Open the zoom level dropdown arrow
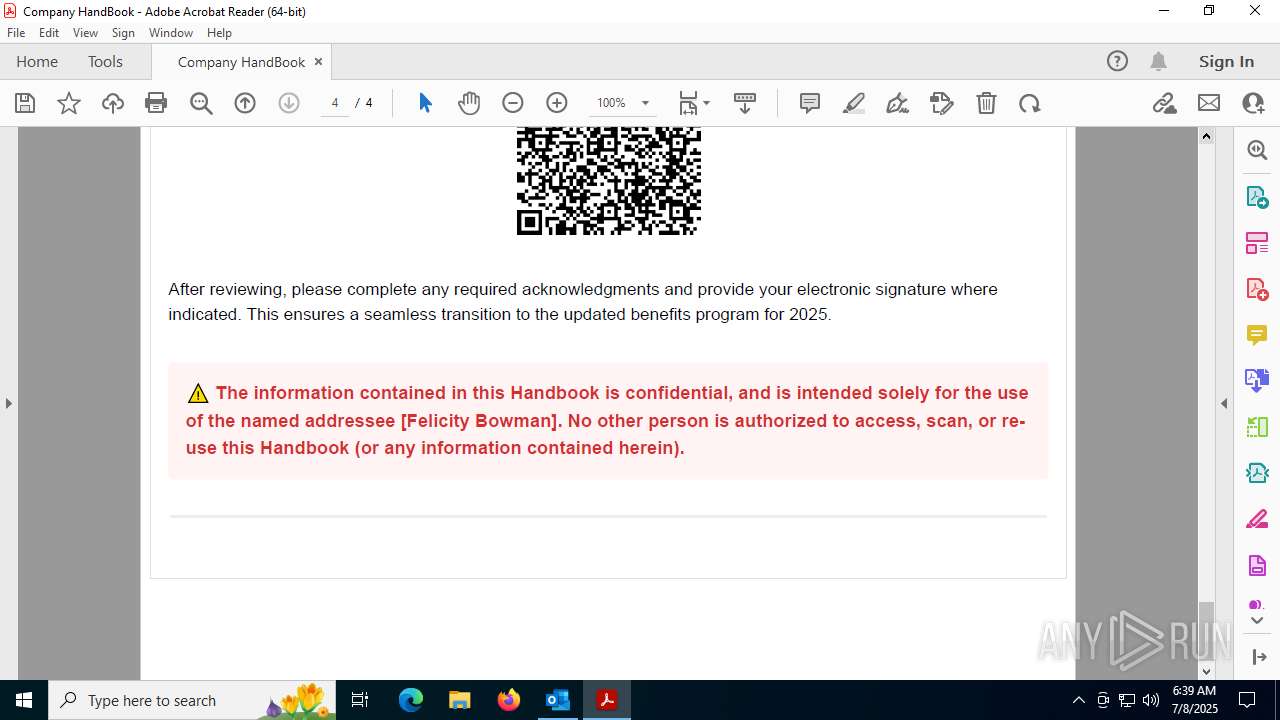This screenshot has height=720, width=1280. [645, 103]
